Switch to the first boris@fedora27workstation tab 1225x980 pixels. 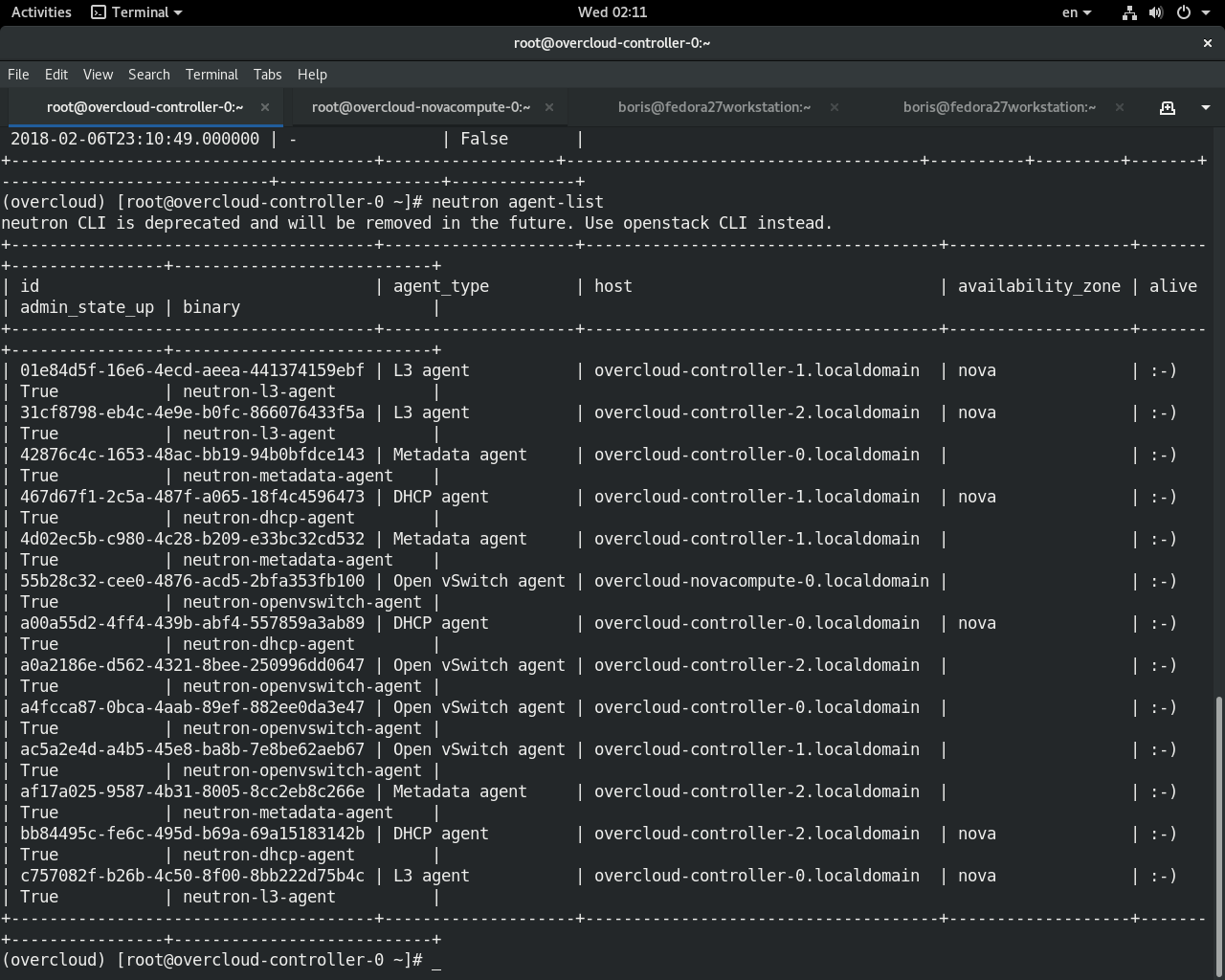[x=713, y=107]
